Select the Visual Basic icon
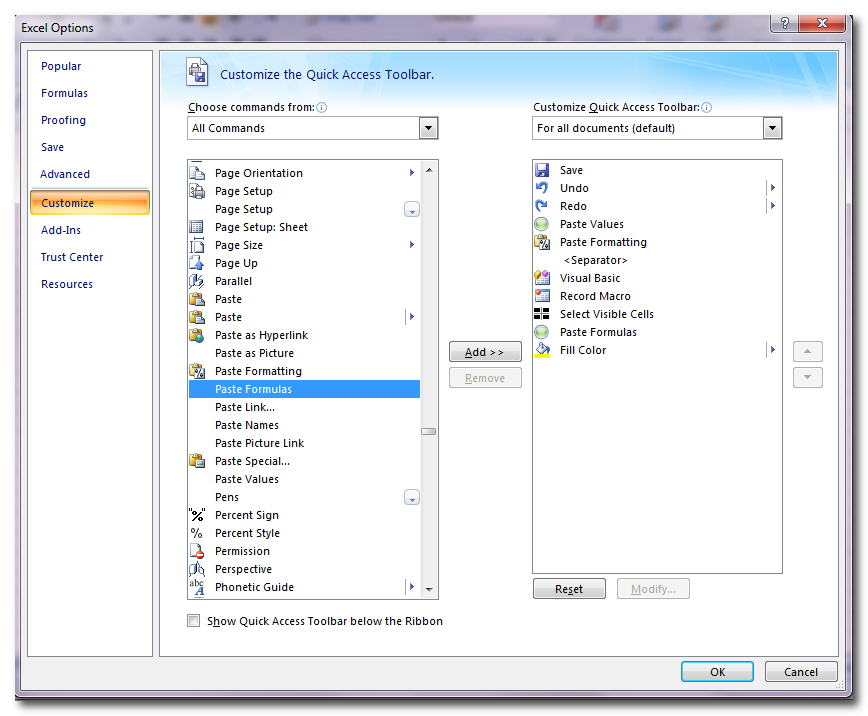 pyautogui.click(x=542, y=278)
